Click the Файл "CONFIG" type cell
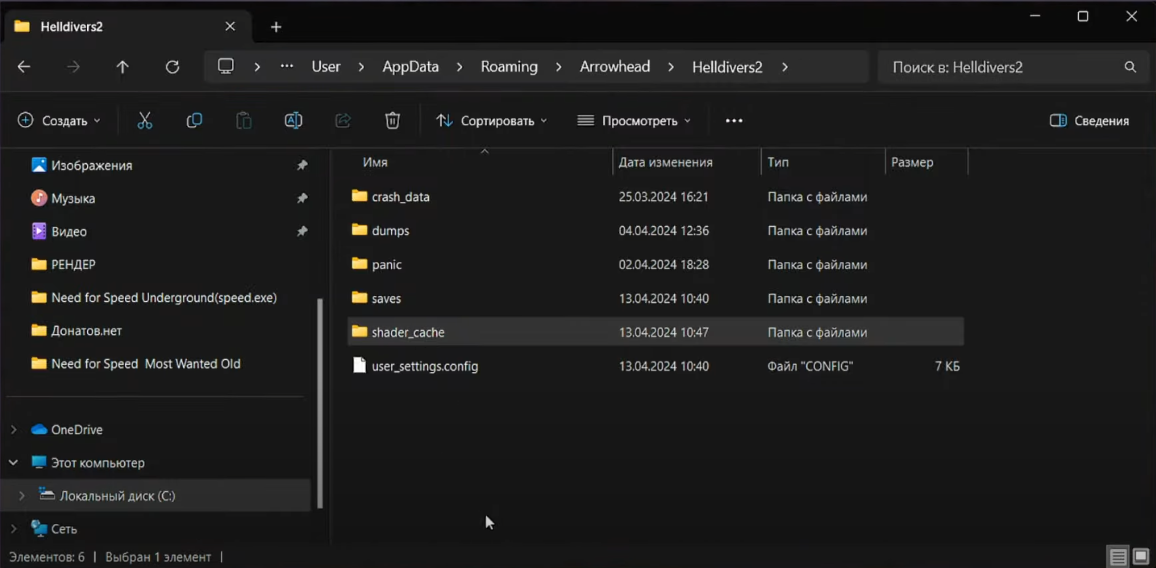Screen dimensions: 1156x568 (810, 366)
